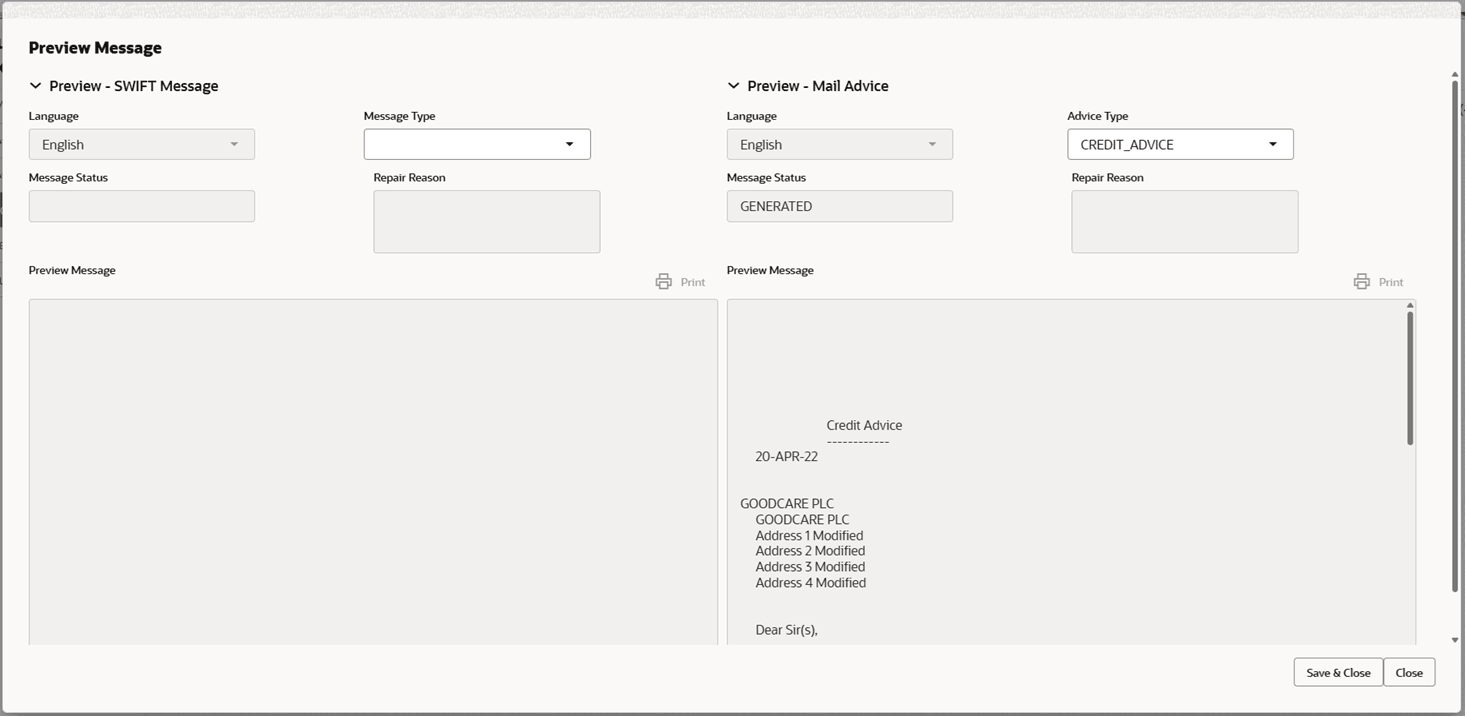The image size is (1467, 717).
Task: Click the GENERATED Message Status field
Action: coord(840,206)
